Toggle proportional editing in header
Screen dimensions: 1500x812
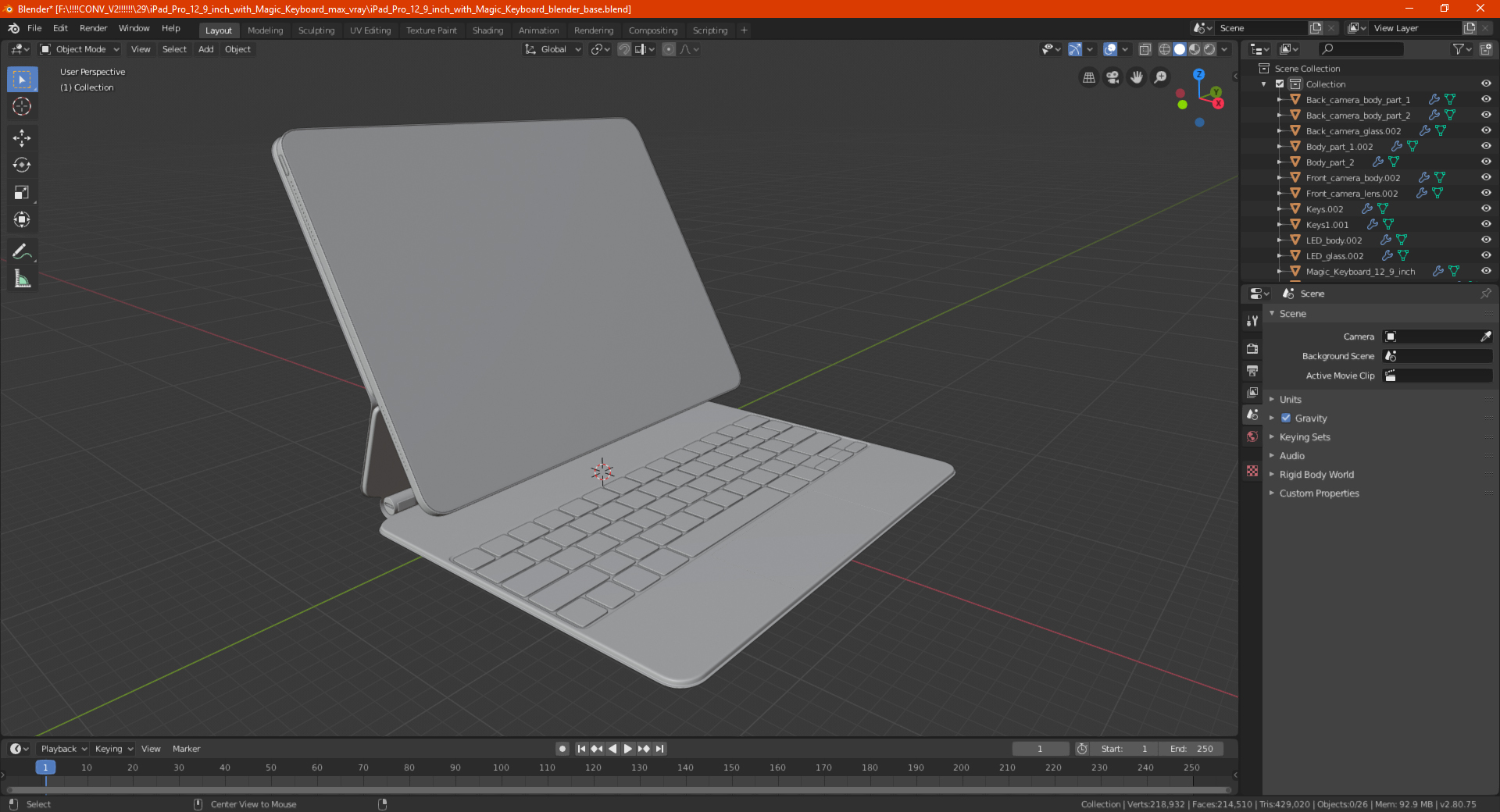(669, 49)
